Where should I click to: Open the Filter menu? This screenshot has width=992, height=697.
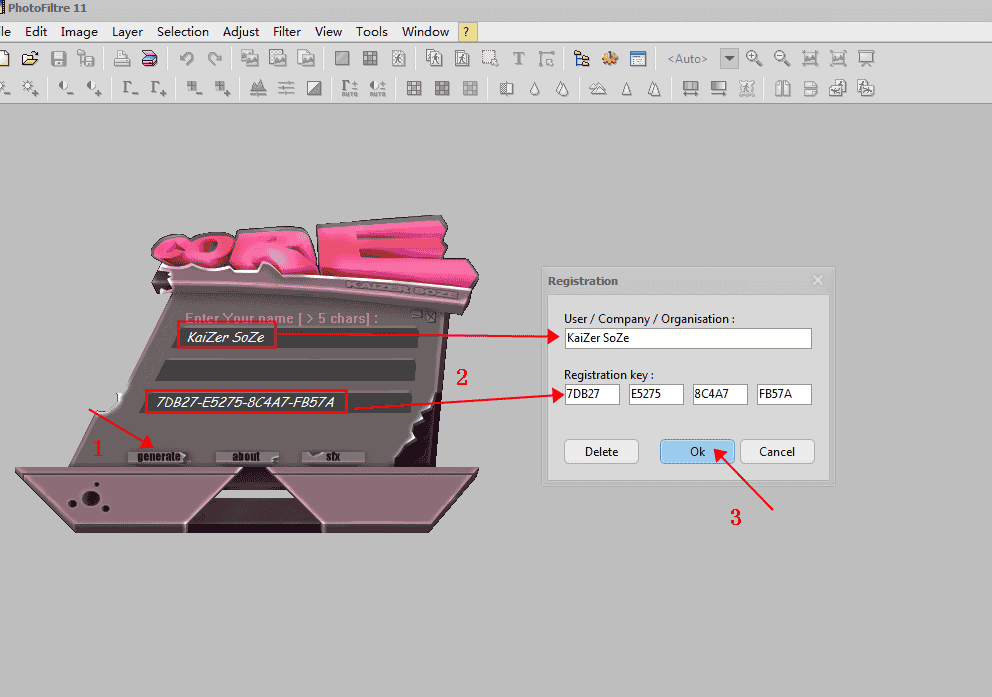tap(287, 32)
